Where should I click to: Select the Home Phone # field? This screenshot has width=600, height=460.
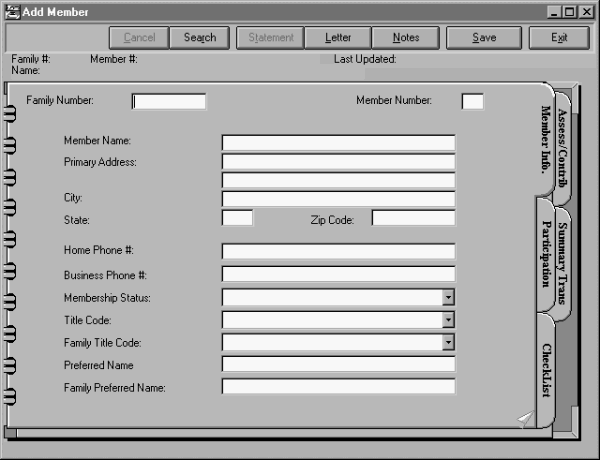pyautogui.click(x=338, y=251)
